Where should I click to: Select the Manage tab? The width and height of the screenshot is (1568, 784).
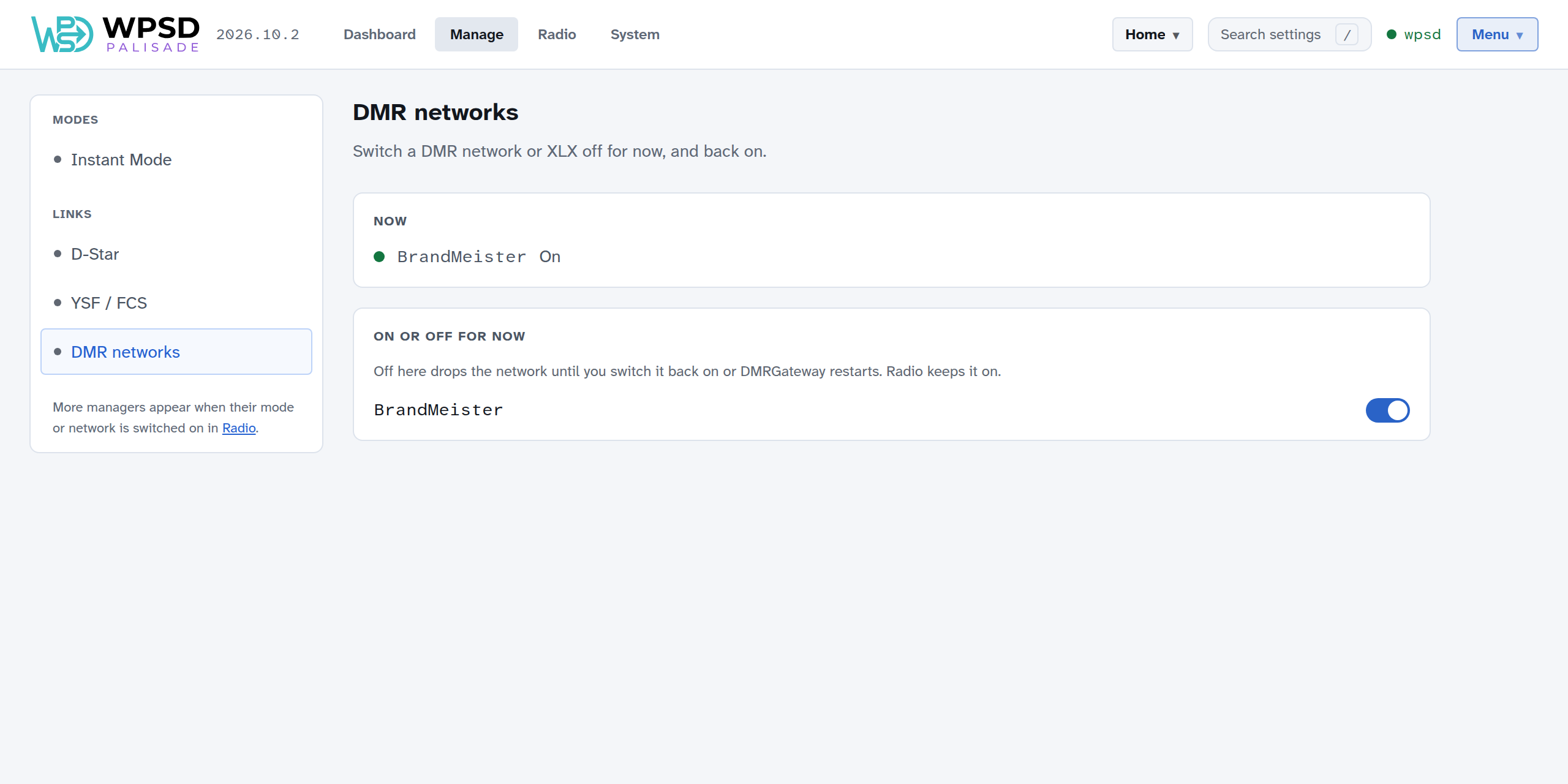pyautogui.click(x=477, y=34)
